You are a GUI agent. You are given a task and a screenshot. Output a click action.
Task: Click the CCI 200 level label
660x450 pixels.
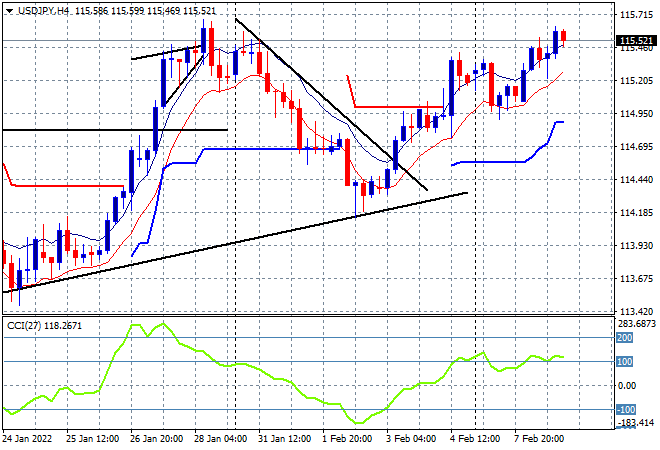[625, 338]
